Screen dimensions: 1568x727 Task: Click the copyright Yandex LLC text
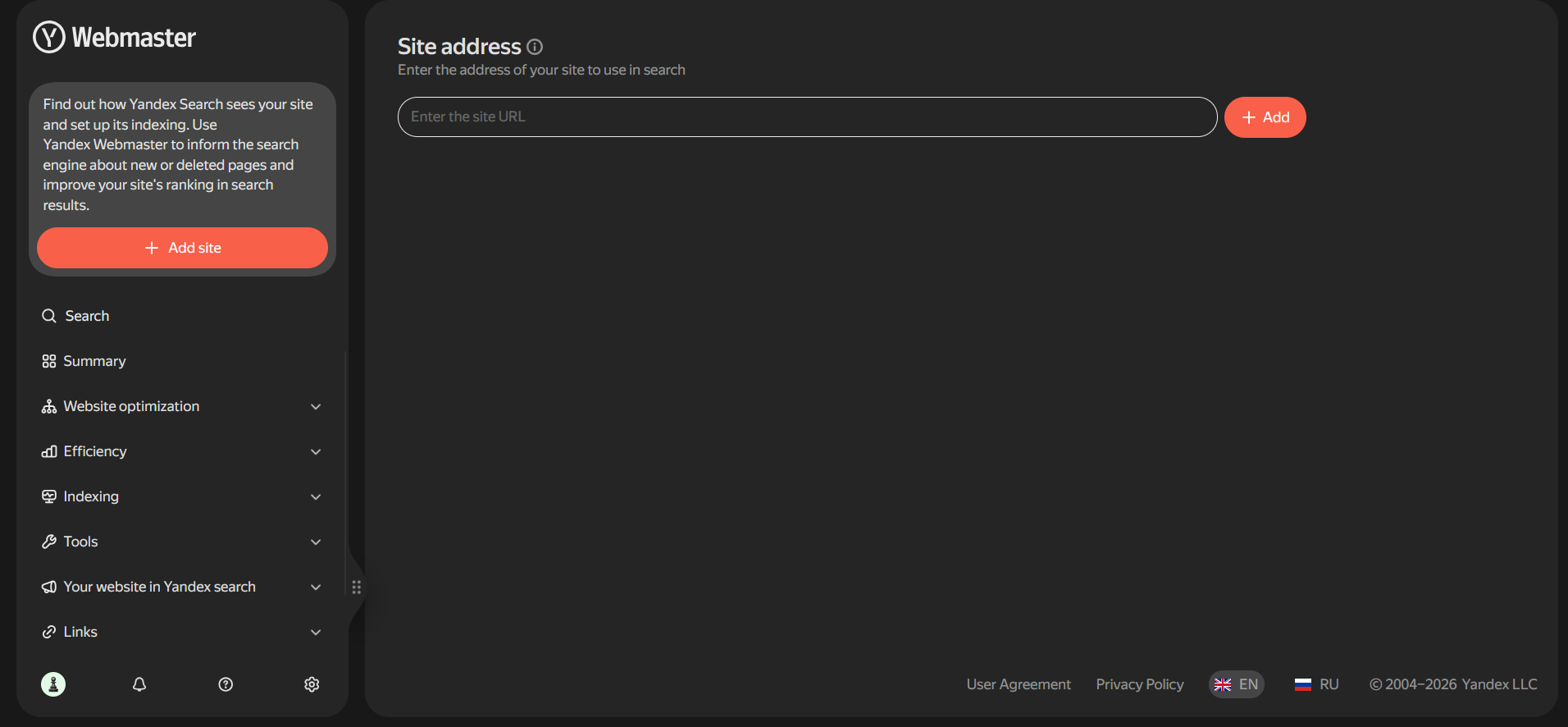(1453, 684)
